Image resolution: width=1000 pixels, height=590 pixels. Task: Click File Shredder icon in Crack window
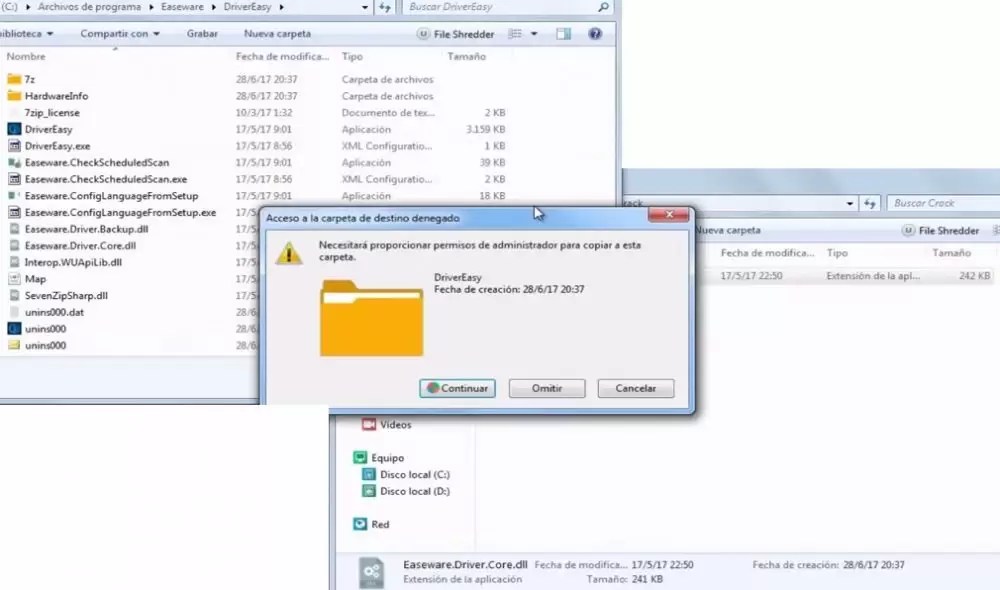tap(908, 230)
